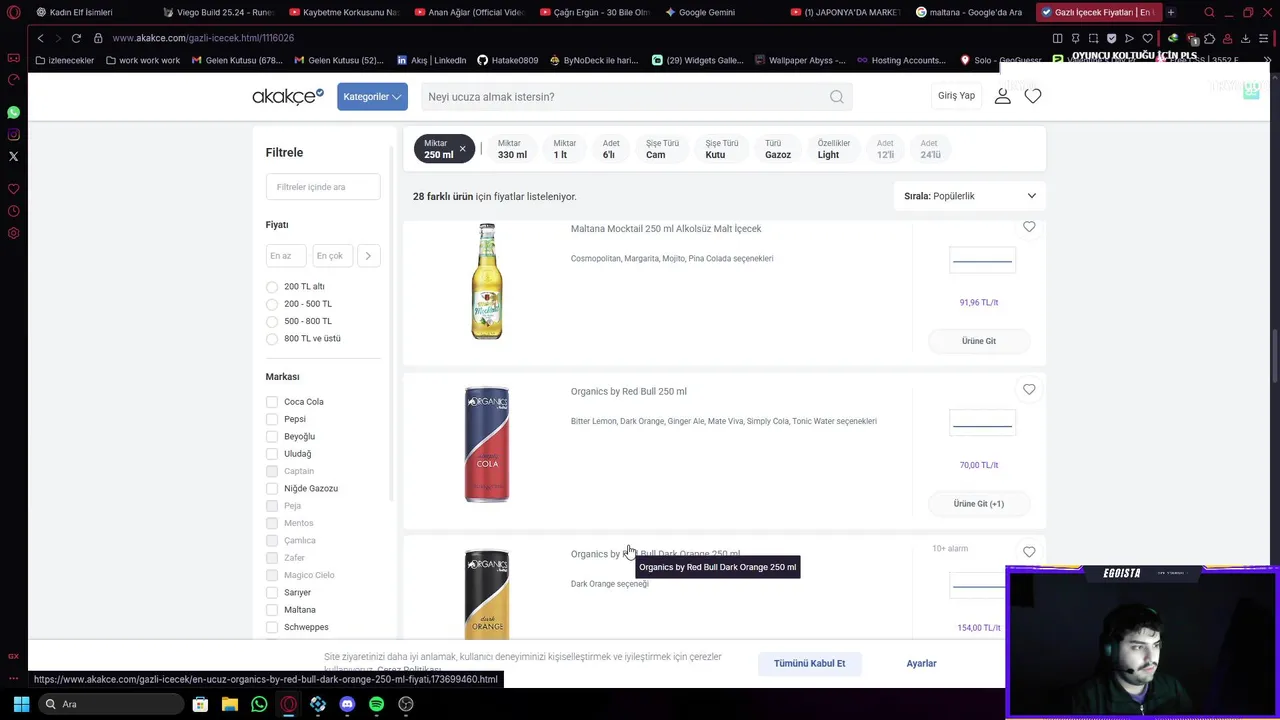
Task: Reload the page with browser refresh icon
Action: click(x=76, y=38)
